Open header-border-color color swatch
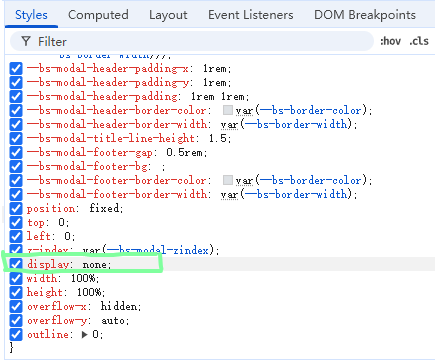The width and height of the screenshot is (435, 360). coord(228,110)
